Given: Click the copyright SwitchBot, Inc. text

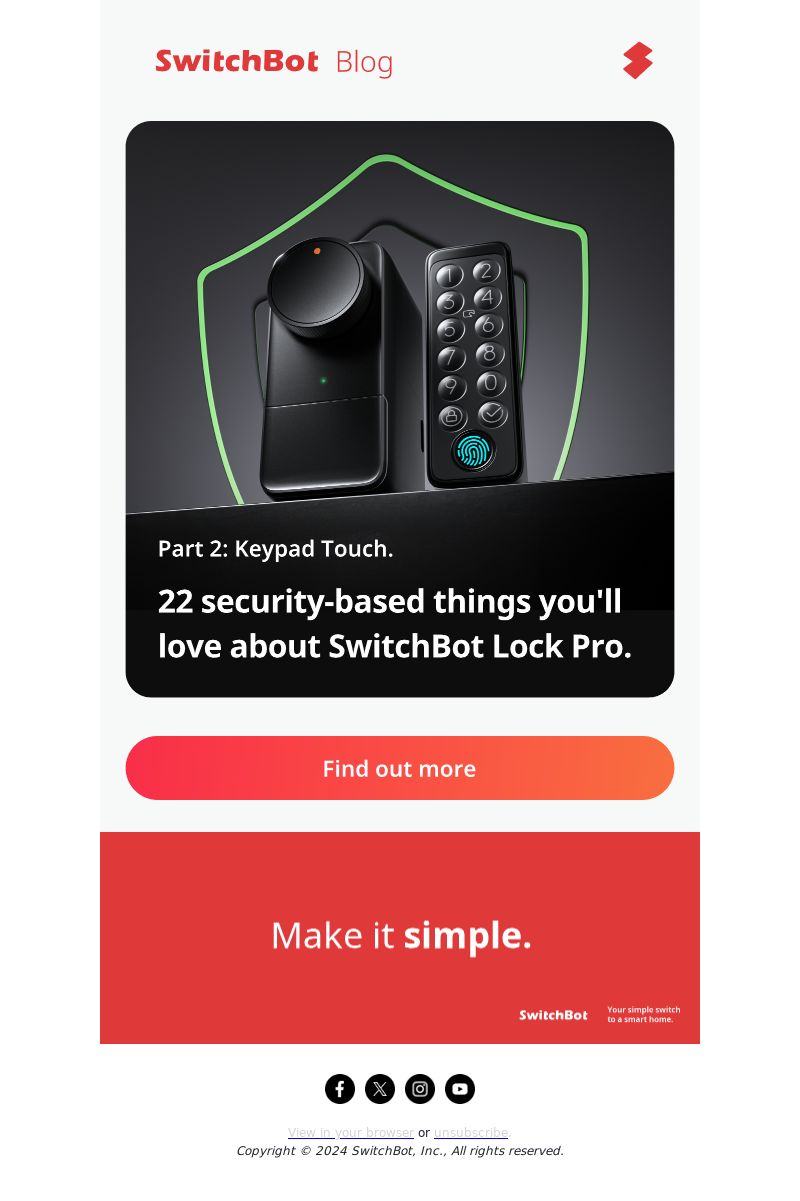Looking at the screenshot, I should tap(400, 1151).
